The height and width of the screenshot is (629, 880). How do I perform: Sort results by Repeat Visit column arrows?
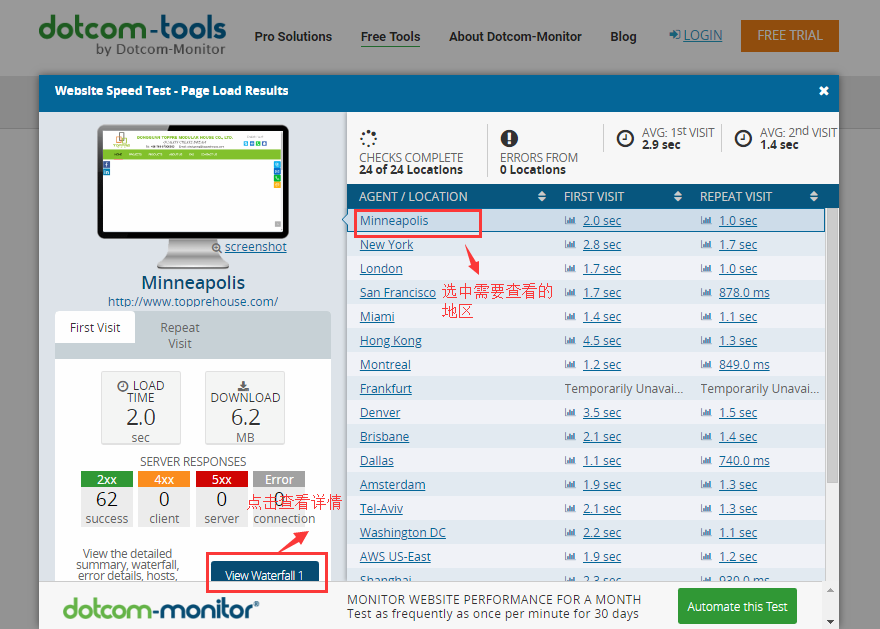(x=814, y=197)
